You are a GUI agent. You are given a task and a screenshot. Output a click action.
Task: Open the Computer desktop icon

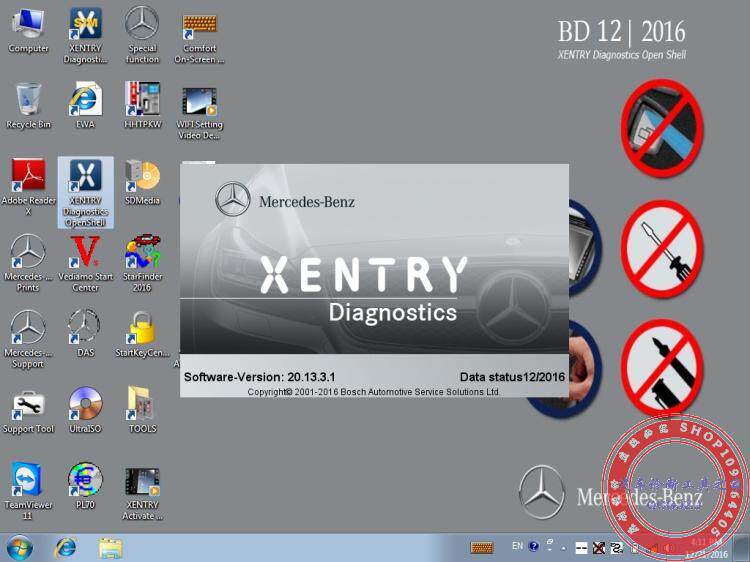(28, 30)
